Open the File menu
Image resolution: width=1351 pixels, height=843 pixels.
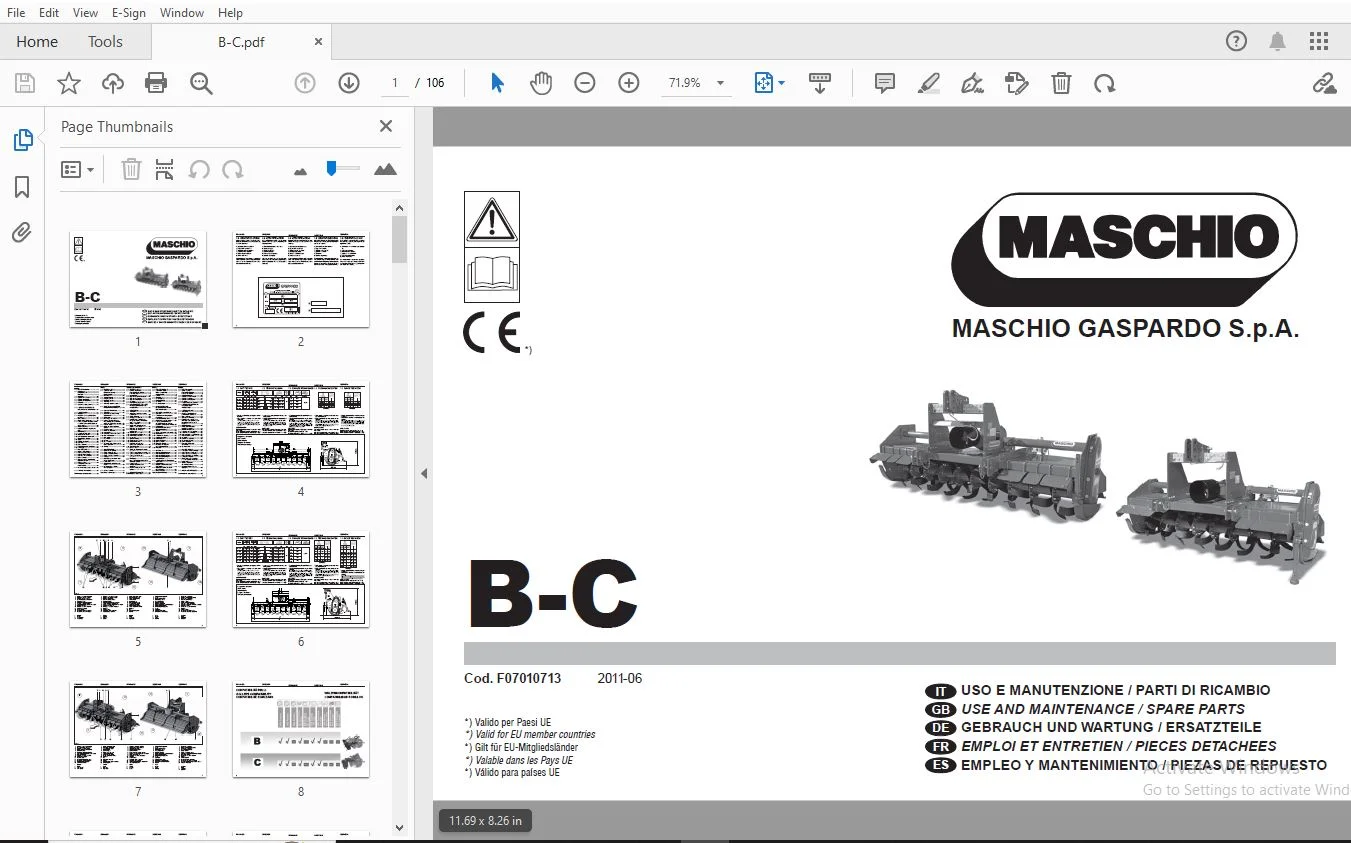(x=16, y=12)
